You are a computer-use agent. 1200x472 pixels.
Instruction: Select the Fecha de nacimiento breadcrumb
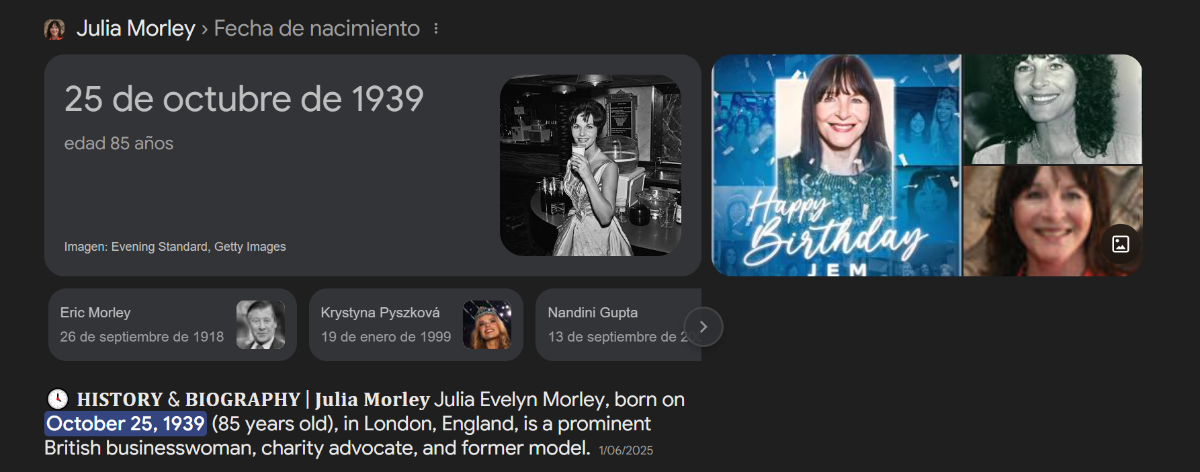317,29
